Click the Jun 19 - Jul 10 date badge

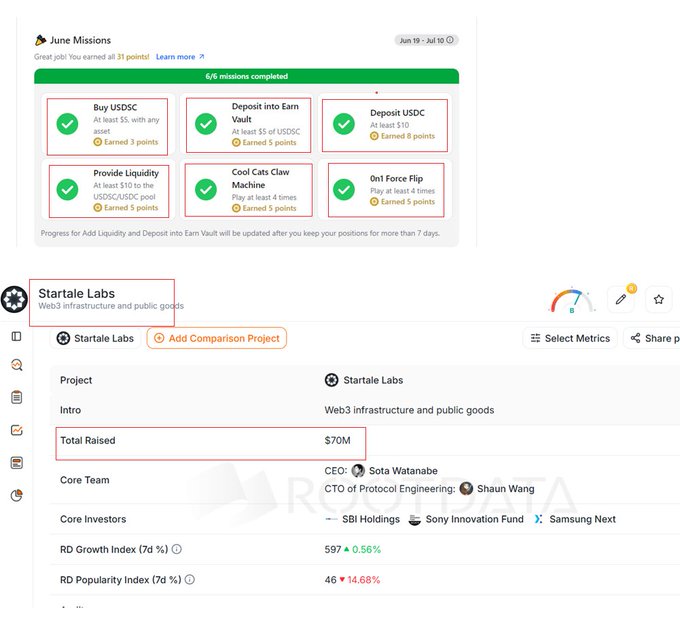(426, 40)
